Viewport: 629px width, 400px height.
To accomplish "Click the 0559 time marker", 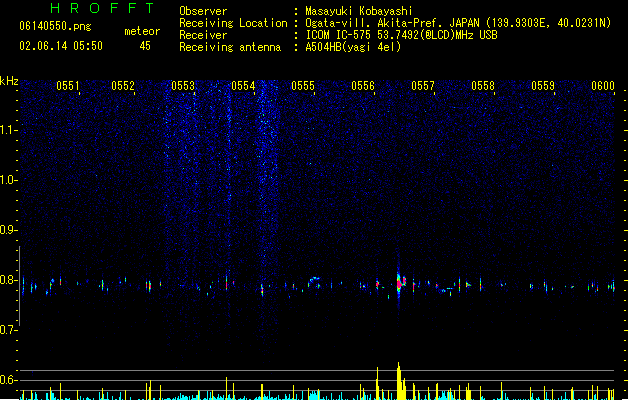I will 543,86.
